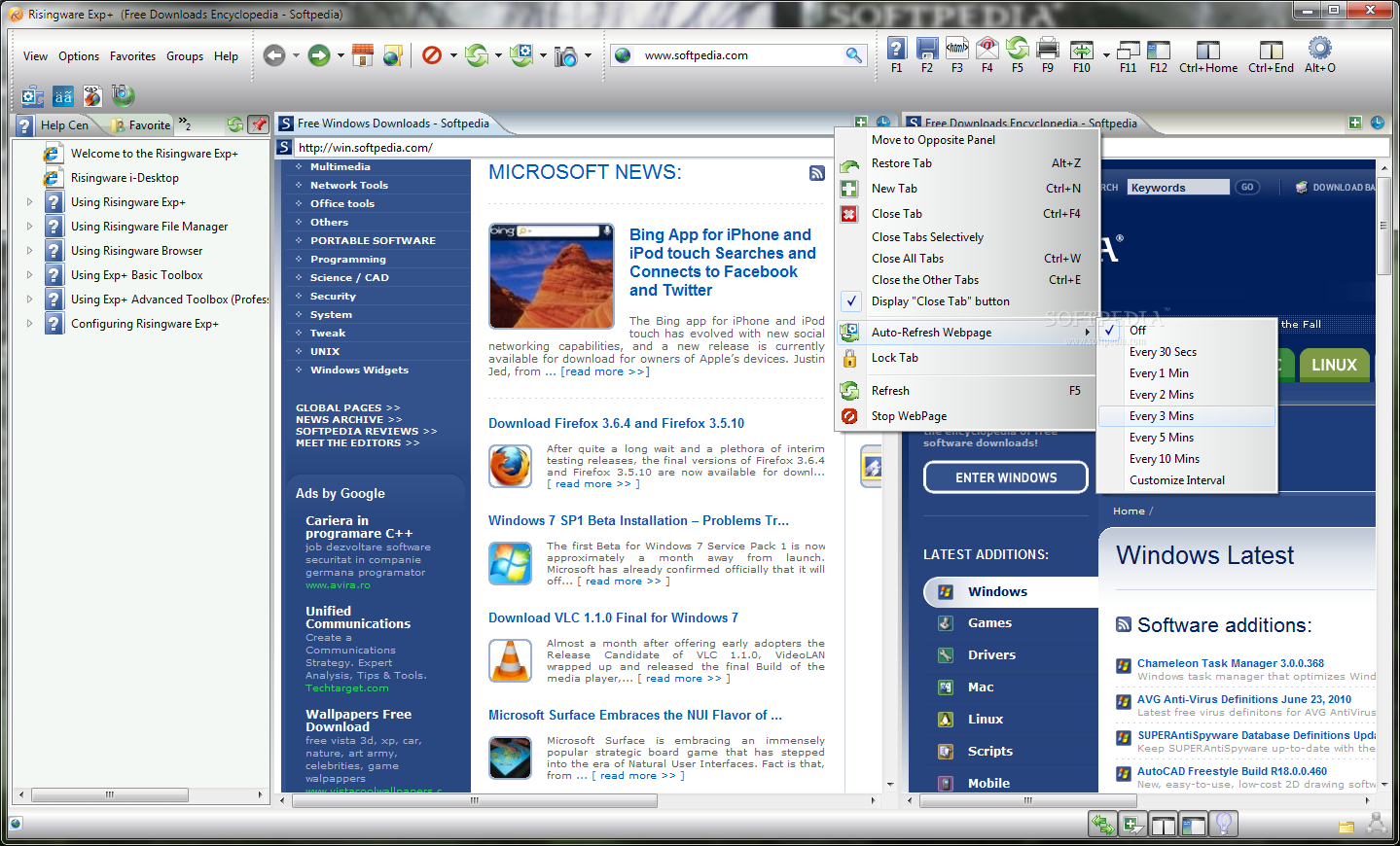Open the favorites folder globe icon
1400x846 pixels.
tap(393, 55)
